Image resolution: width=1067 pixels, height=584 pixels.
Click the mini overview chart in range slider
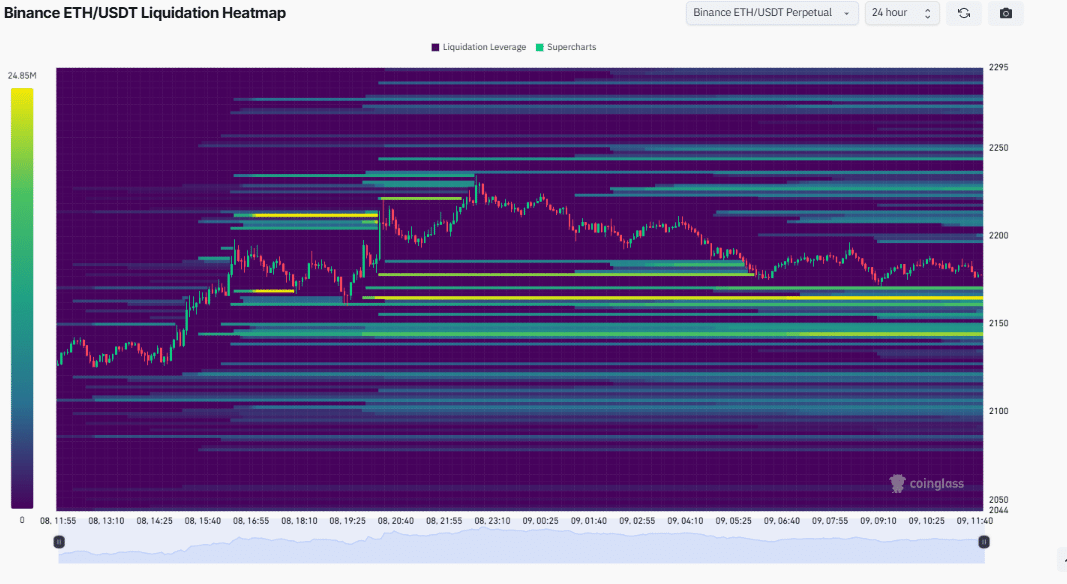click(x=520, y=547)
